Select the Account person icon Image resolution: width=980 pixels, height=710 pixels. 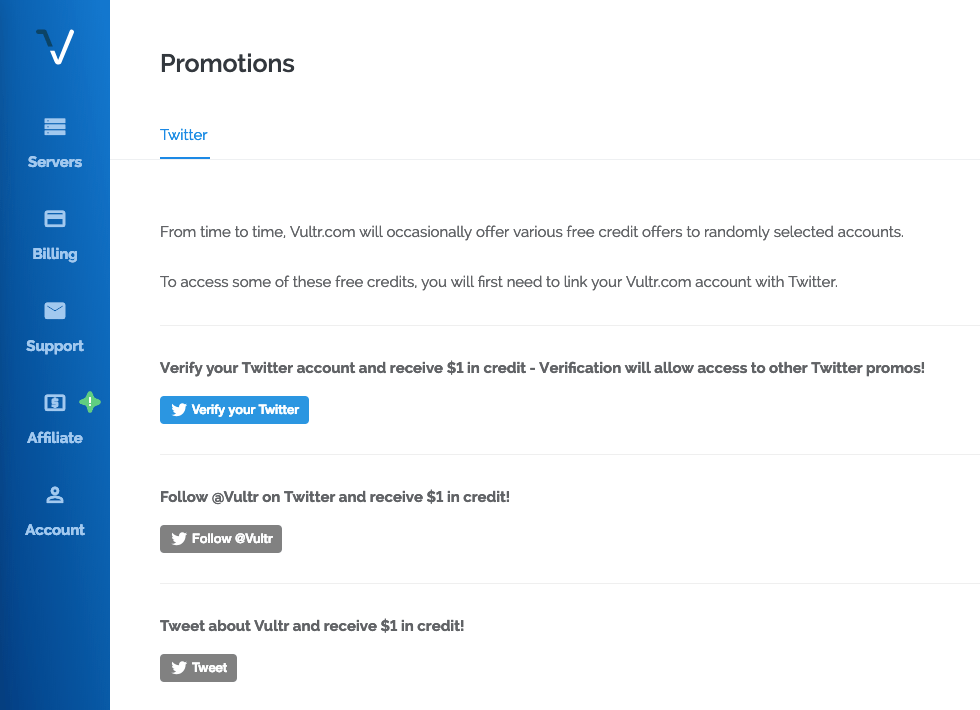pos(54,494)
